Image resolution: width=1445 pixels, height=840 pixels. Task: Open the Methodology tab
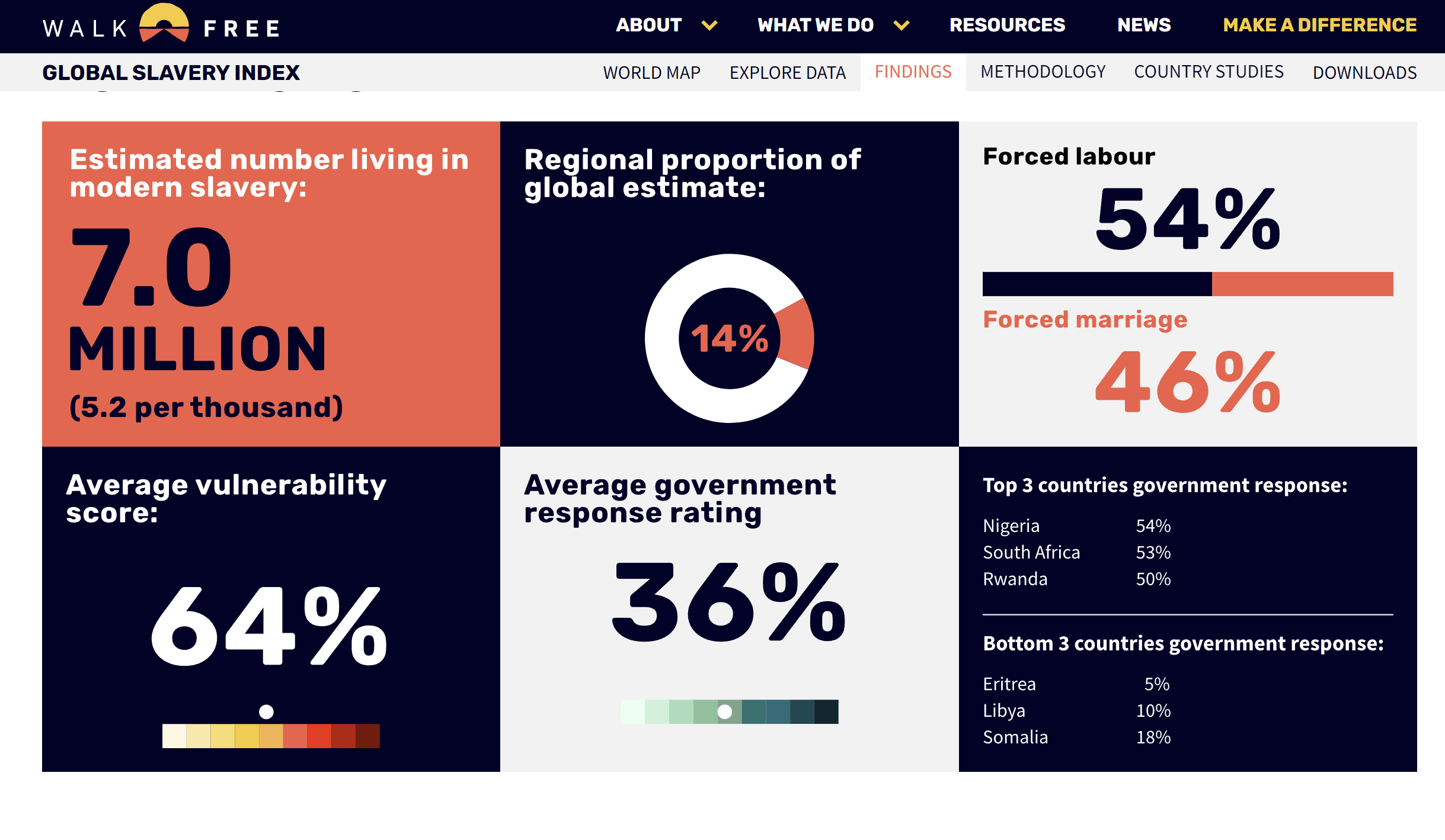point(1043,72)
